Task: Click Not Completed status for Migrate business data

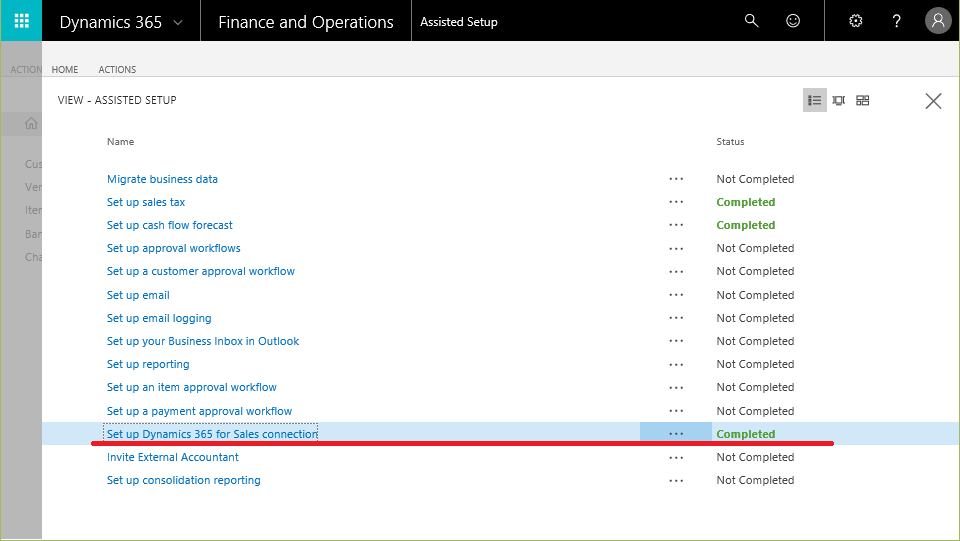Action: point(756,179)
